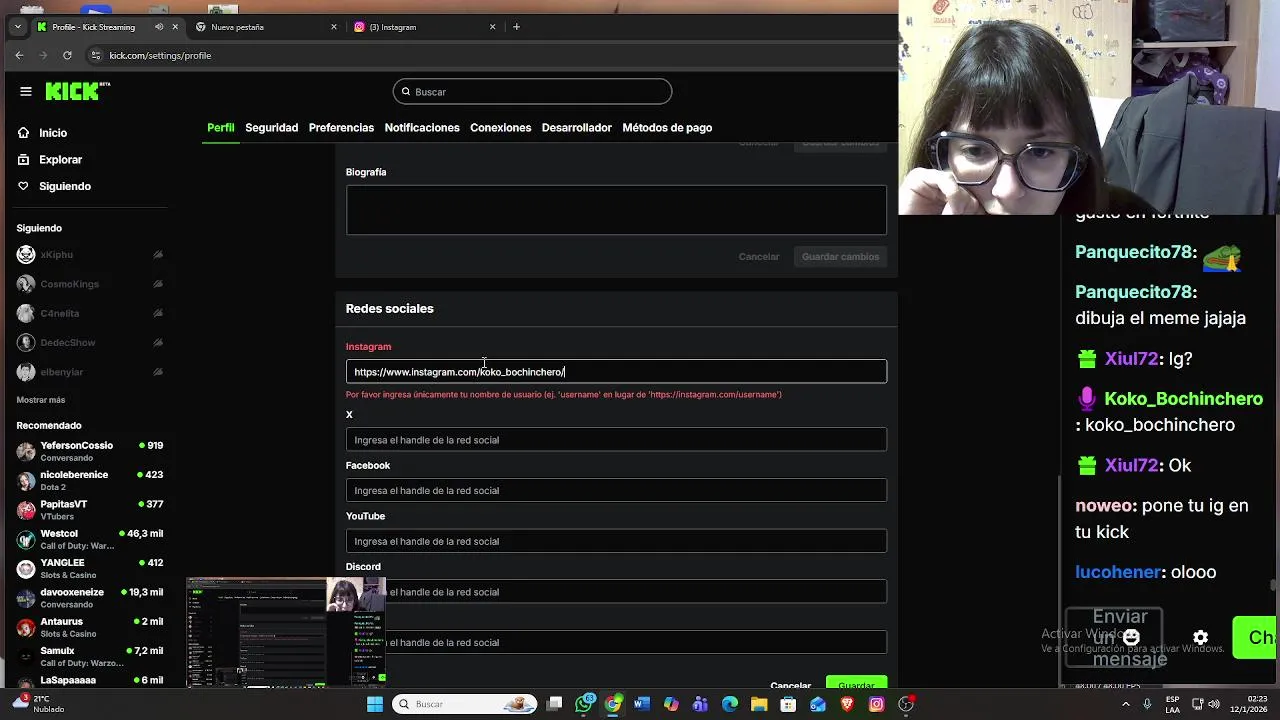
Task: Open the Métodos de pago tab
Action: coord(667,128)
